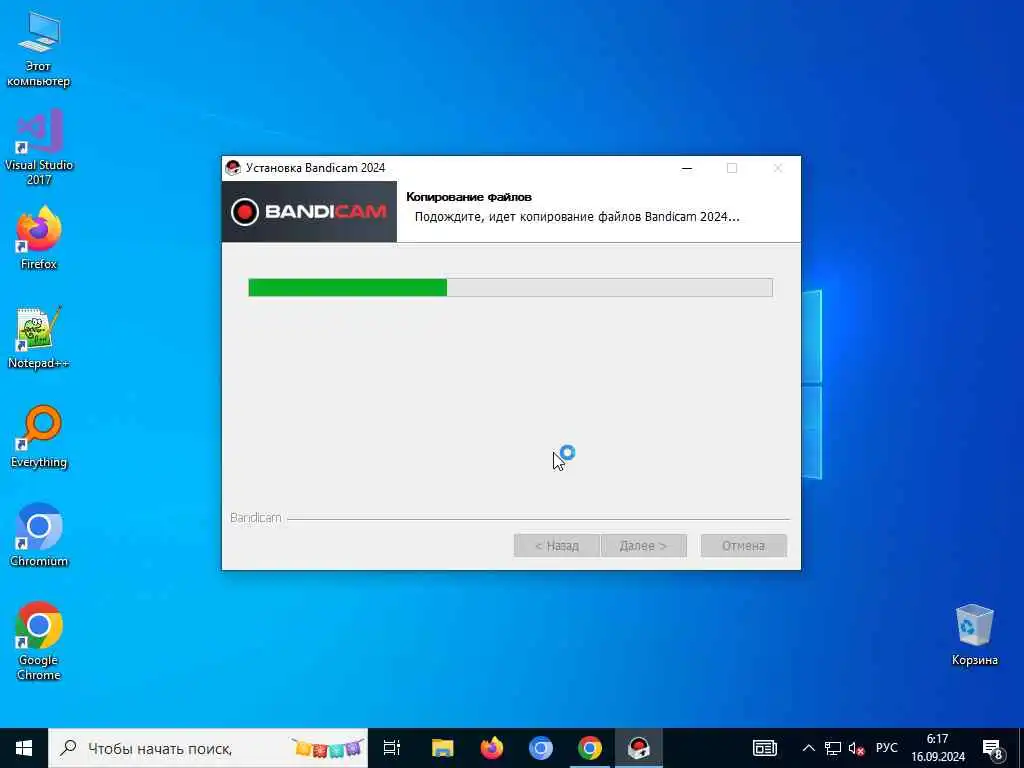
Task: Click the Bandicam logo banner
Action: point(309,212)
